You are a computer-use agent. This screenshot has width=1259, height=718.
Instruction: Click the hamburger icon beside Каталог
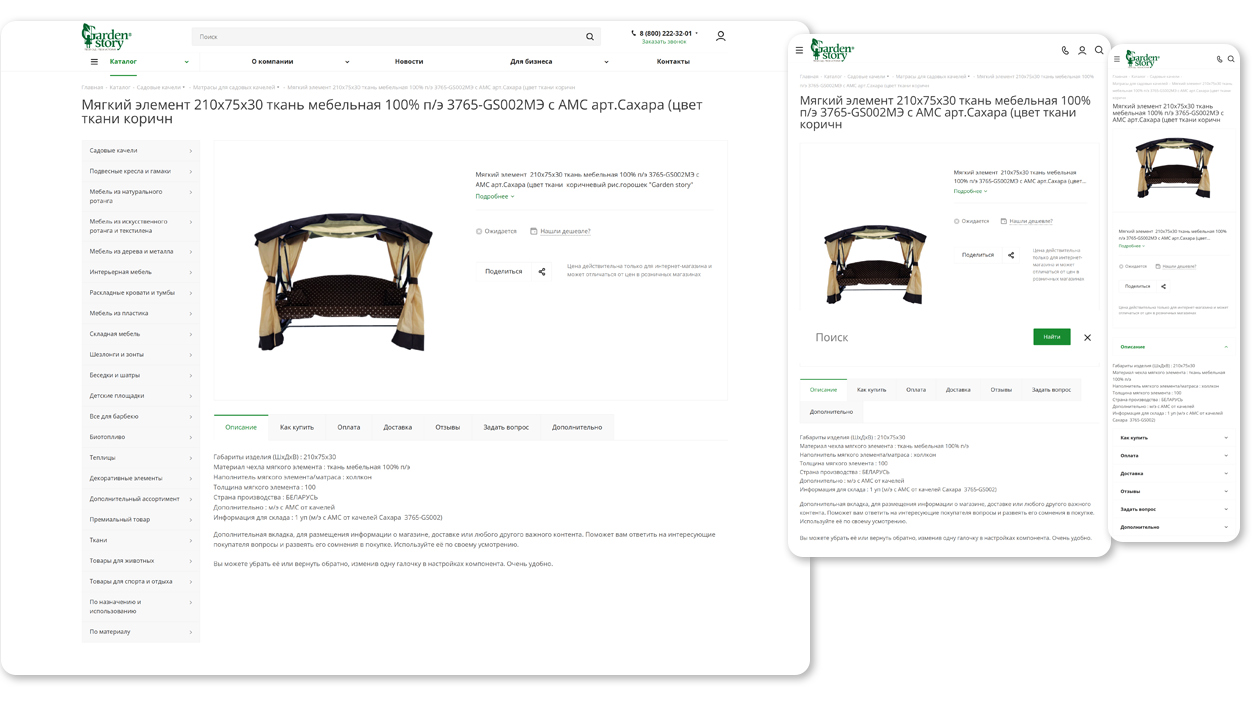pyautogui.click(x=94, y=62)
